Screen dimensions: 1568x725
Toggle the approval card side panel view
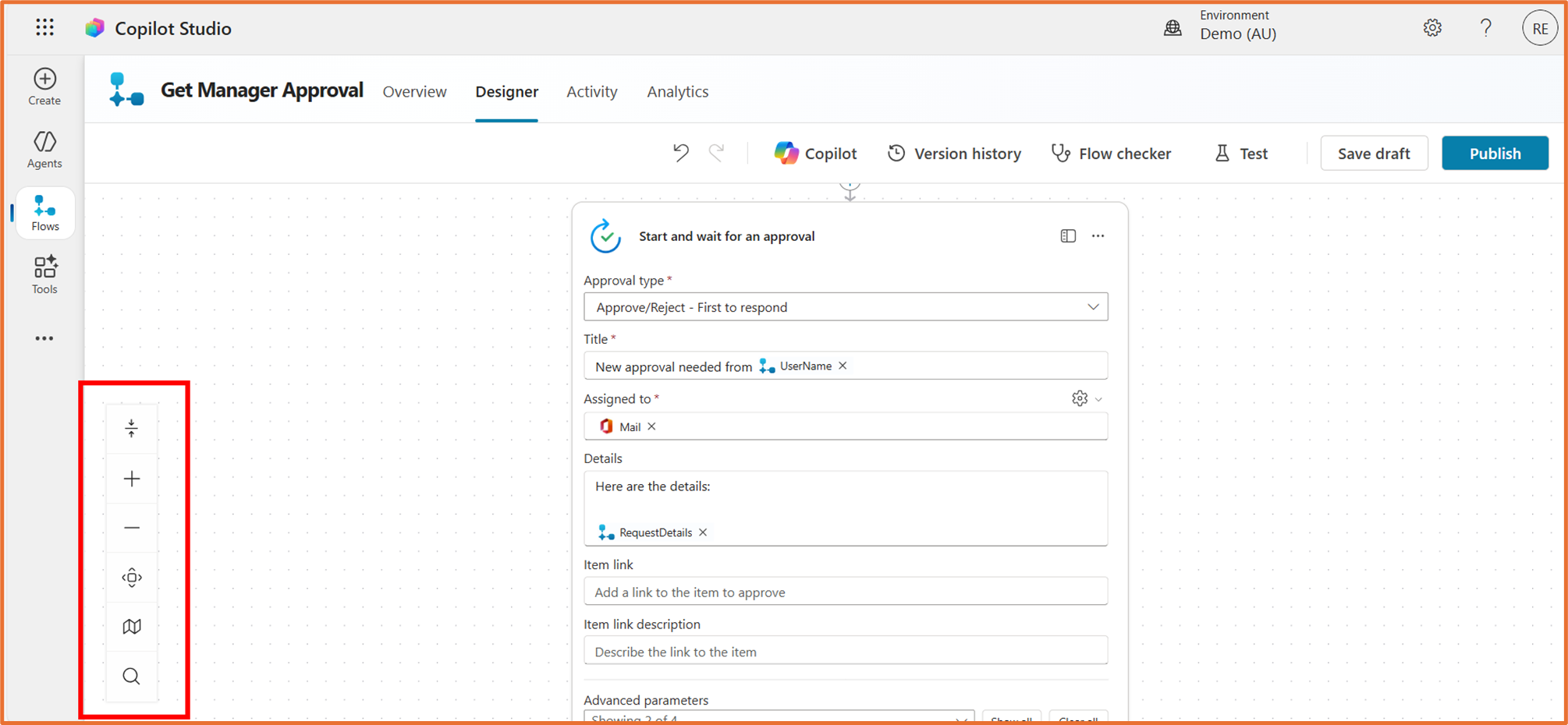(1068, 236)
